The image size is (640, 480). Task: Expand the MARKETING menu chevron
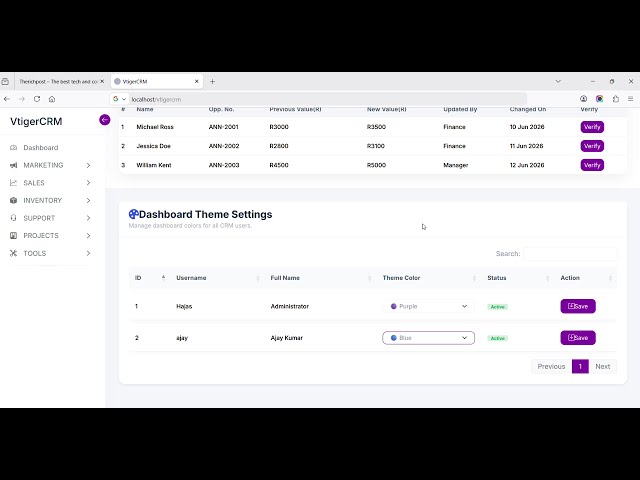[x=88, y=165]
